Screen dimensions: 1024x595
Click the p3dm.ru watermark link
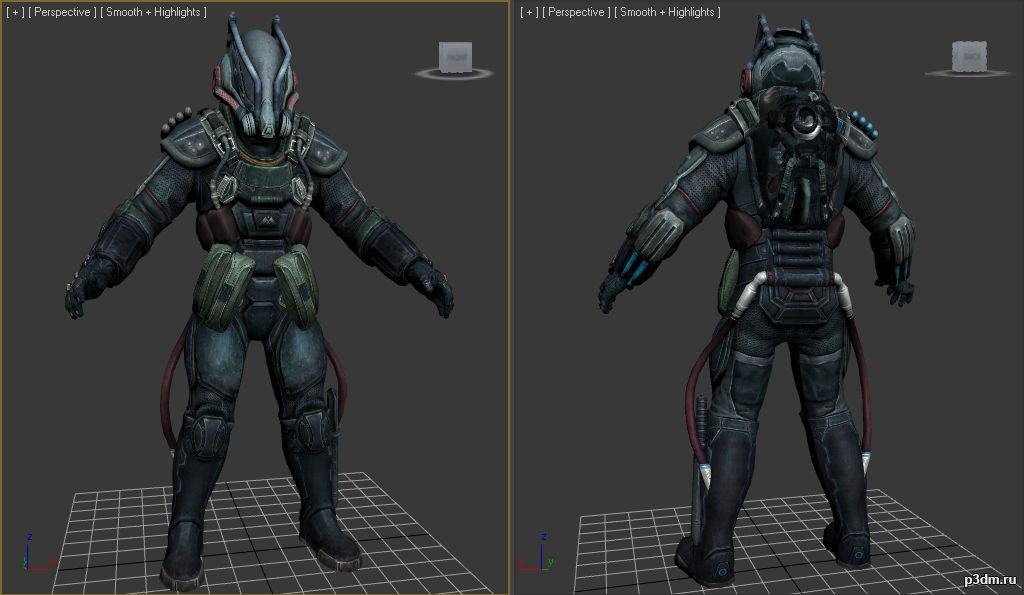(992, 580)
